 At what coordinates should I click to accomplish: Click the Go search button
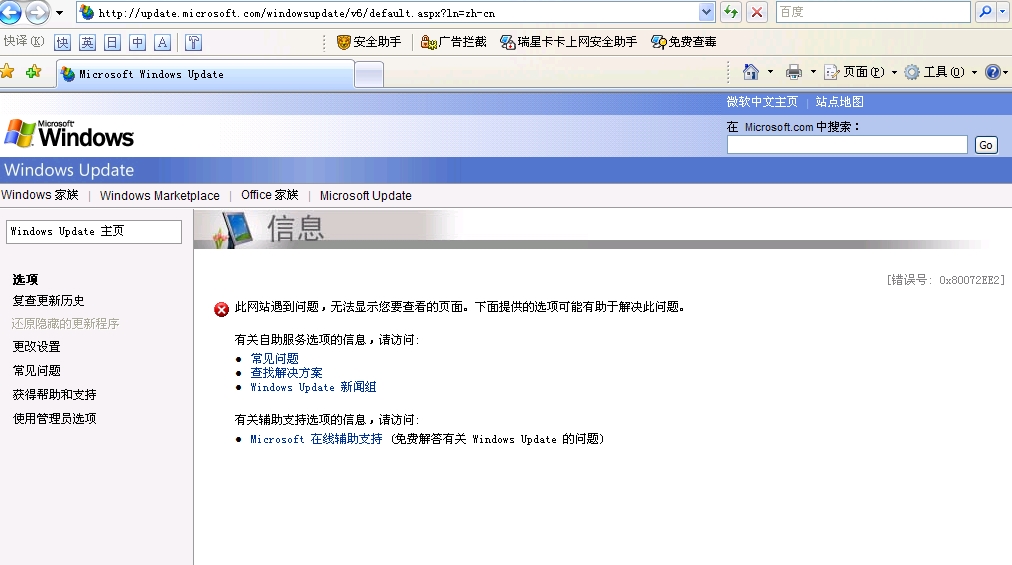[986, 145]
